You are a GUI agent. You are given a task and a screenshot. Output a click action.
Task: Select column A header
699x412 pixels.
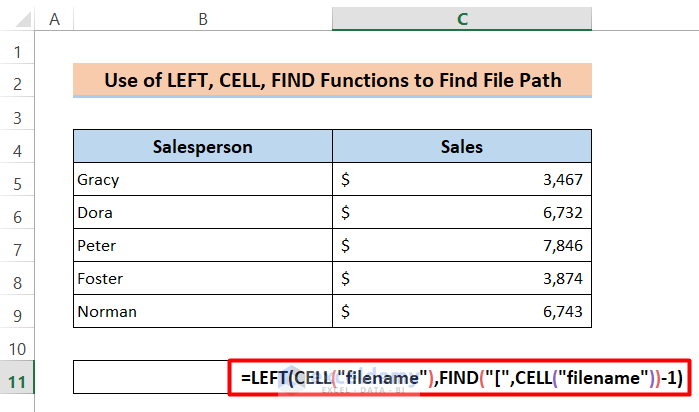tap(53, 18)
